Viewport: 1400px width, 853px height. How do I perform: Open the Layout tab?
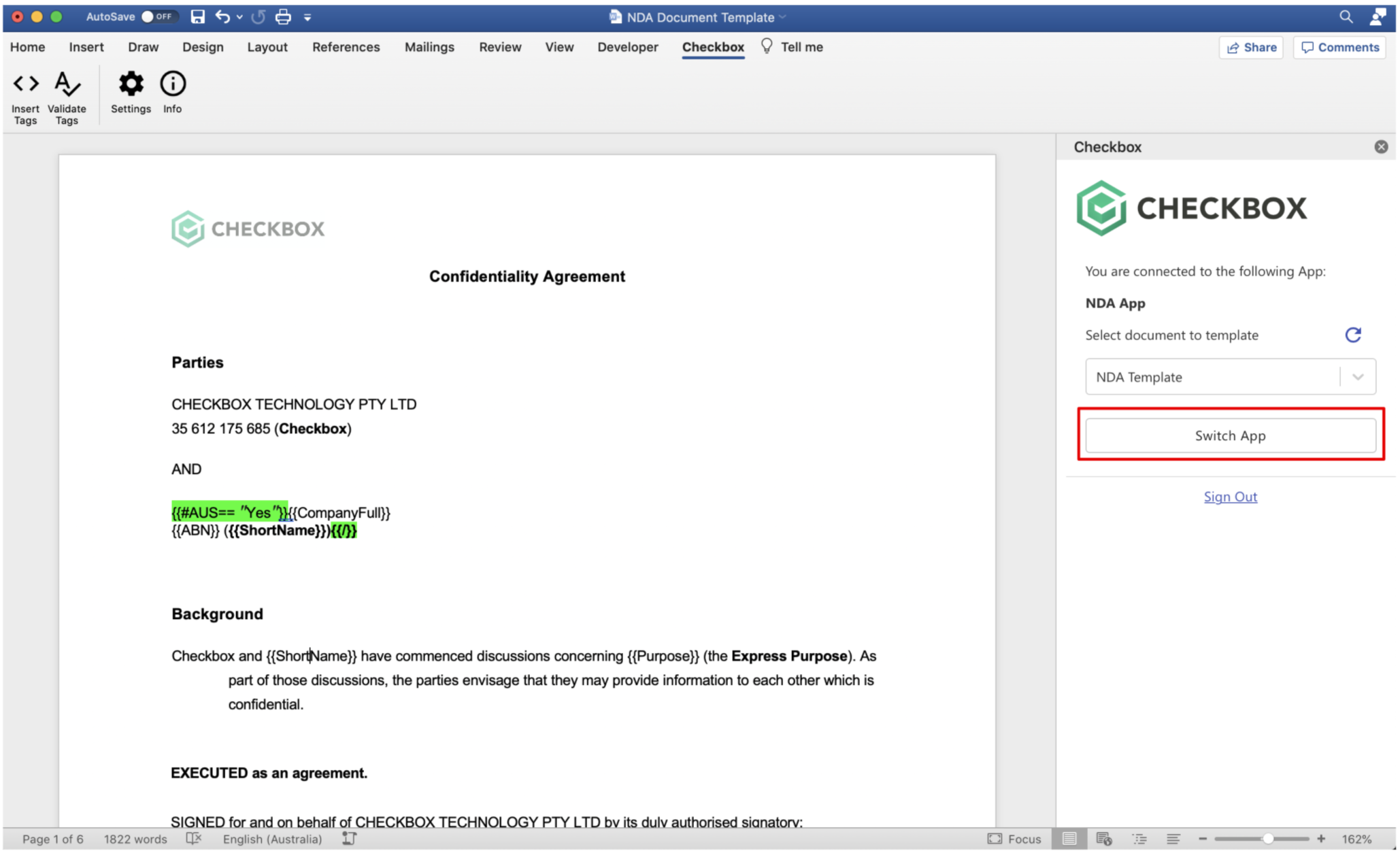pos(267,47)
